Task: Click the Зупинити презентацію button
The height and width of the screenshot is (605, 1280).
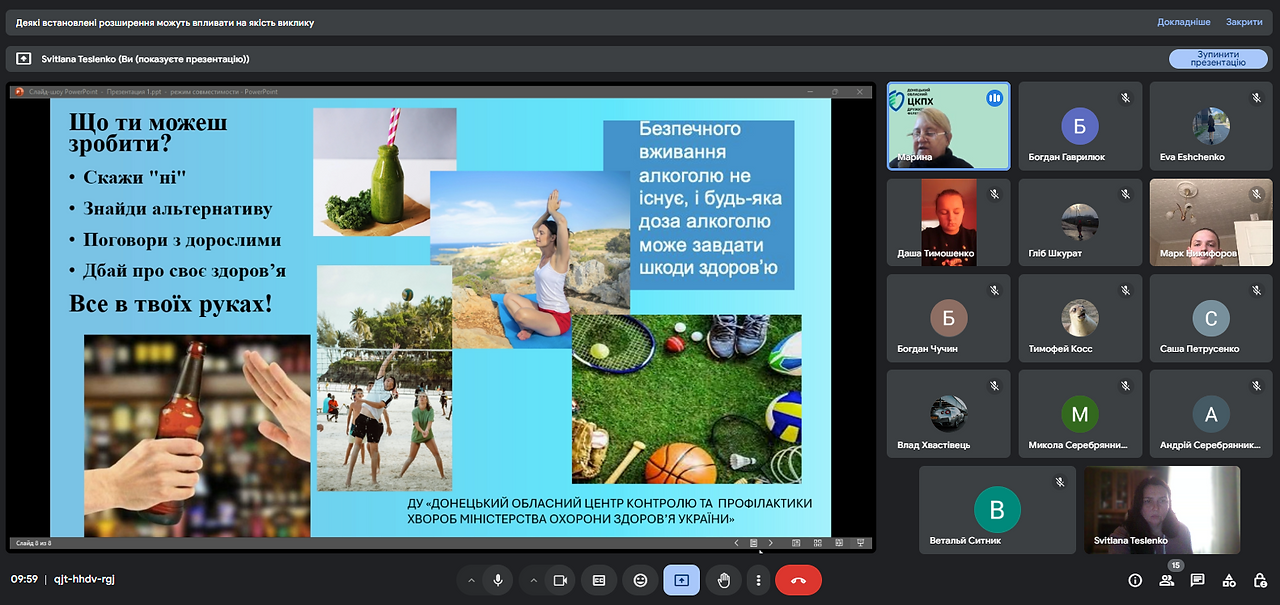Action: 1218,59
